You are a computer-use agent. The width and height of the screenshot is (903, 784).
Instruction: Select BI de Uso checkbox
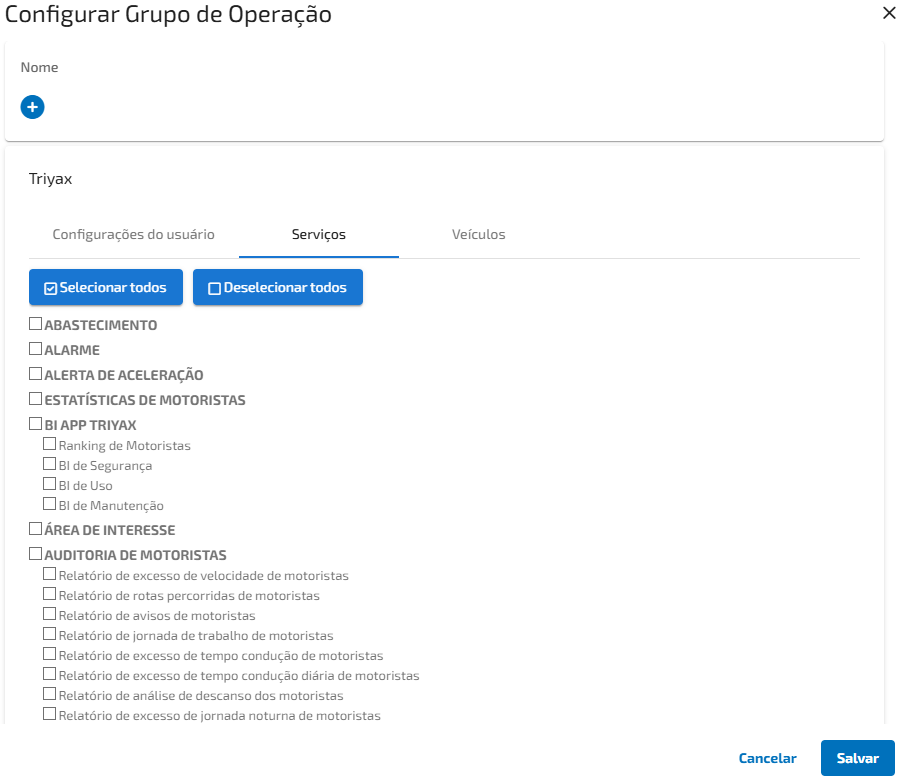50,484
